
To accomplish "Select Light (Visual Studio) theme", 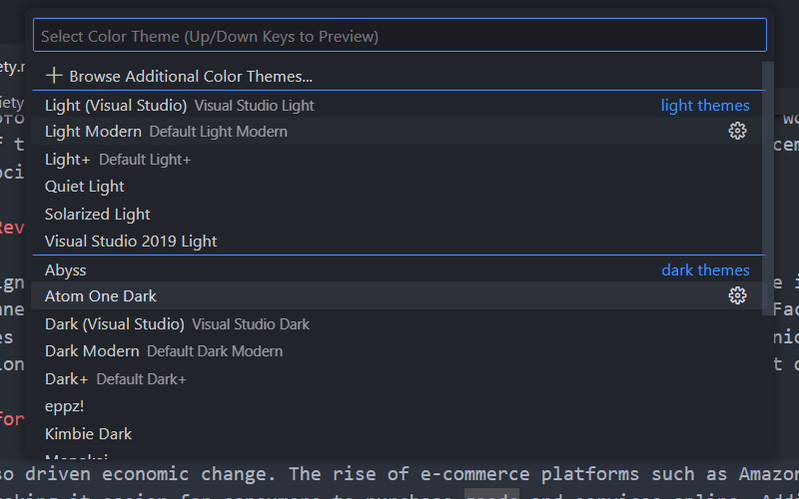I will [x=116, y=105].
